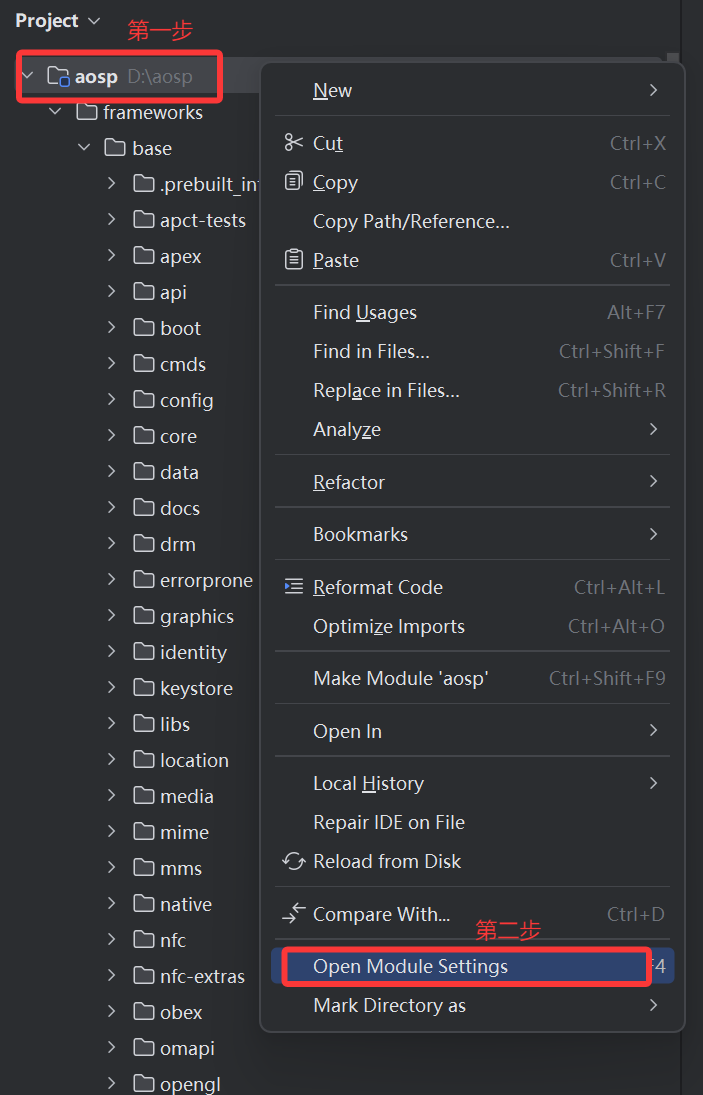
Task: Open the New submenu
Action: point(473,90)
